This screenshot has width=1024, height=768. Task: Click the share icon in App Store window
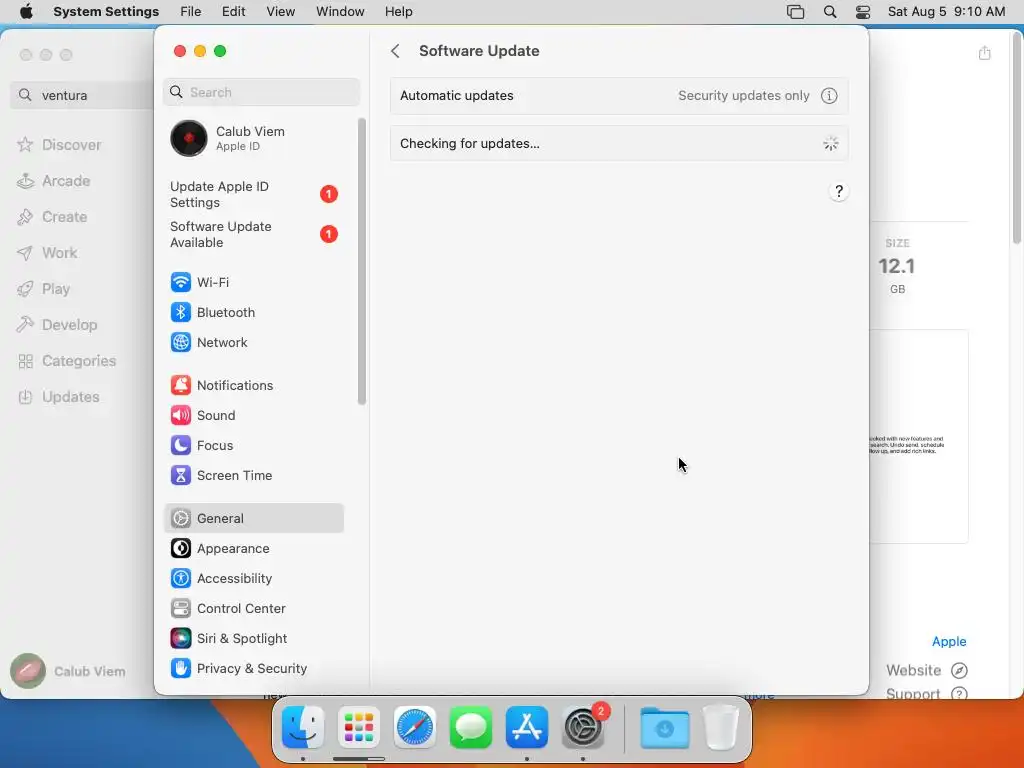985,53
